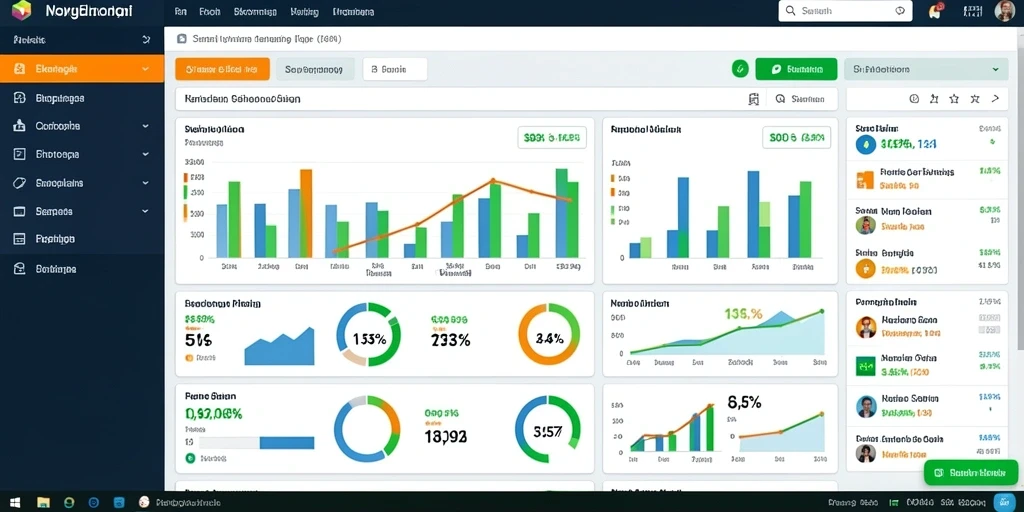The height and width of the screenshot is (512, 1024).
Task: Click the Windows Start button
Action: pos(14,503)
